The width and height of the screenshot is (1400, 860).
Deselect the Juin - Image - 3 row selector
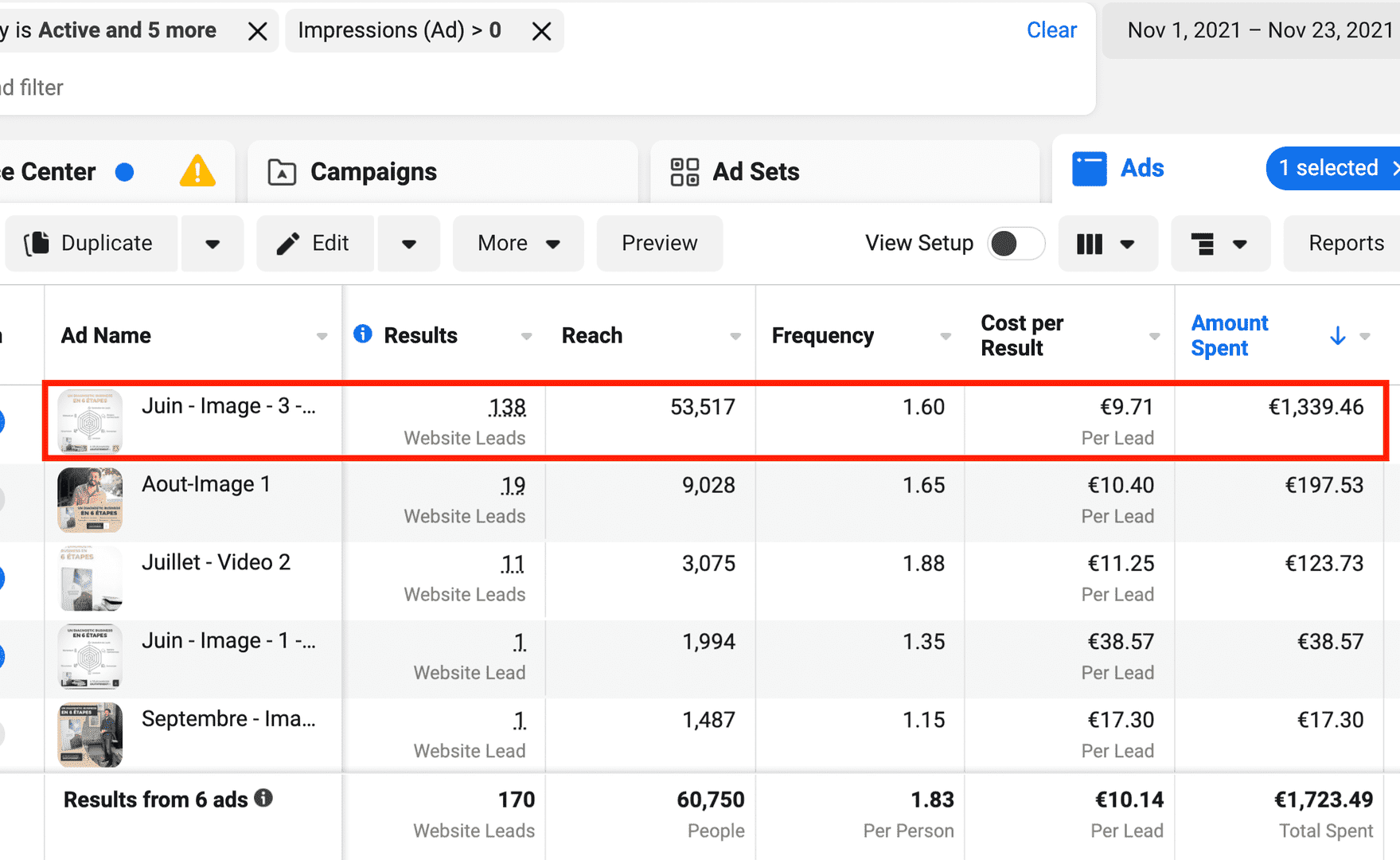tap(4, 422)
